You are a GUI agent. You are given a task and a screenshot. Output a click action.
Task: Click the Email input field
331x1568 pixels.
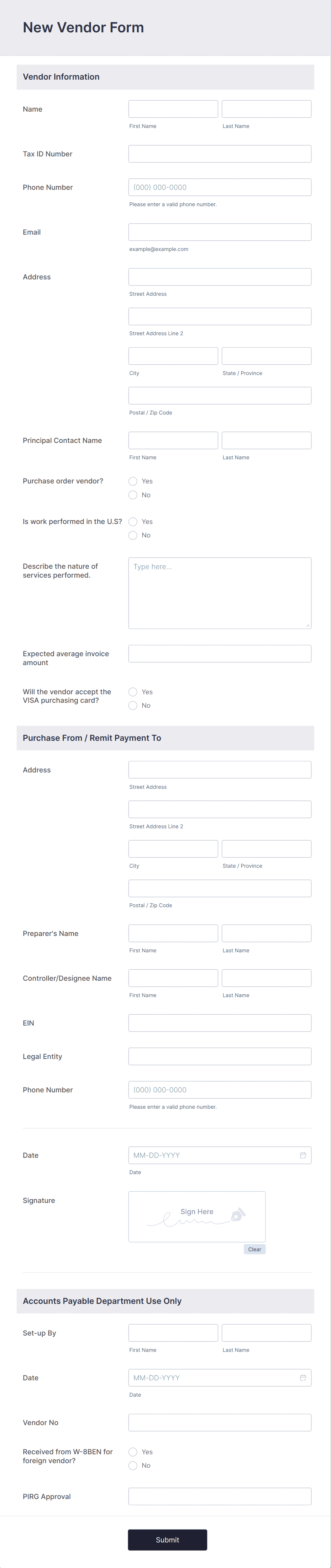pyautogui.click(x=220, y=232)
